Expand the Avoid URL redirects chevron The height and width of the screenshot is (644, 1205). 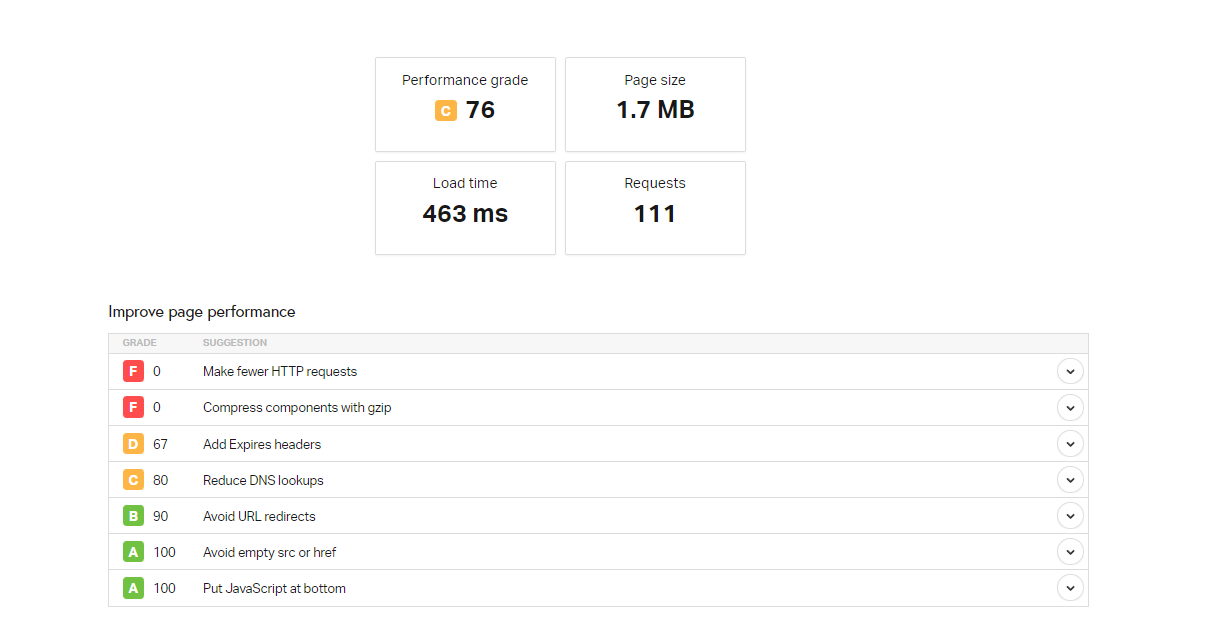coord(1070,516)
